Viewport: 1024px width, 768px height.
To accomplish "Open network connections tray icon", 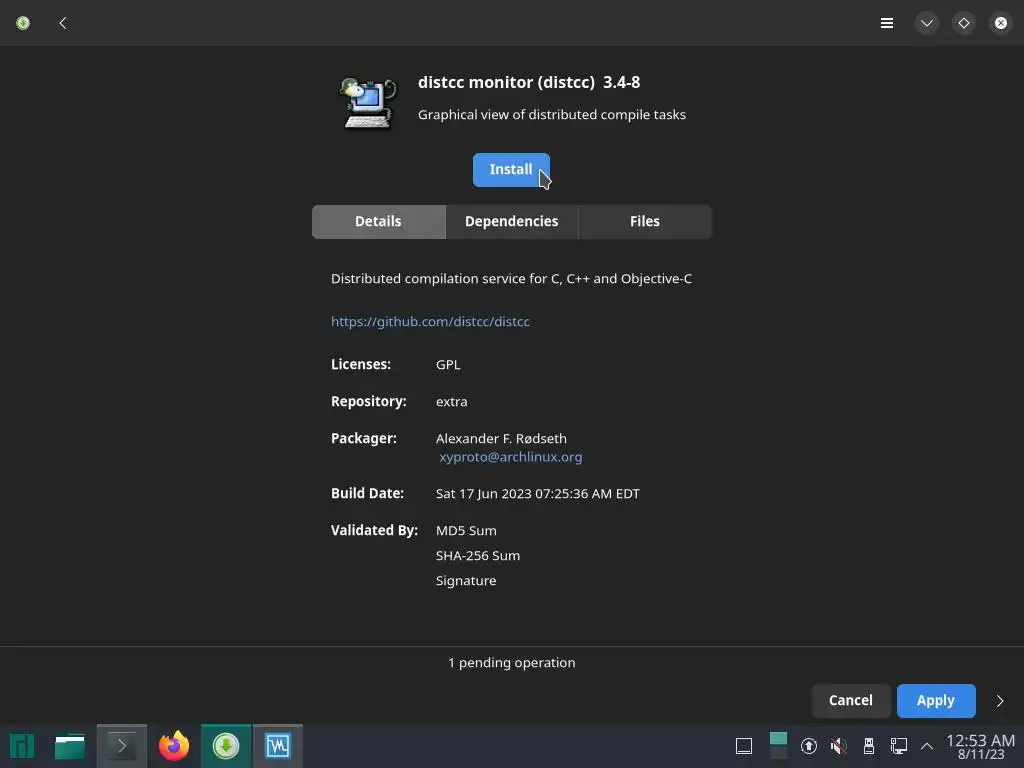I will click(899, 746).
